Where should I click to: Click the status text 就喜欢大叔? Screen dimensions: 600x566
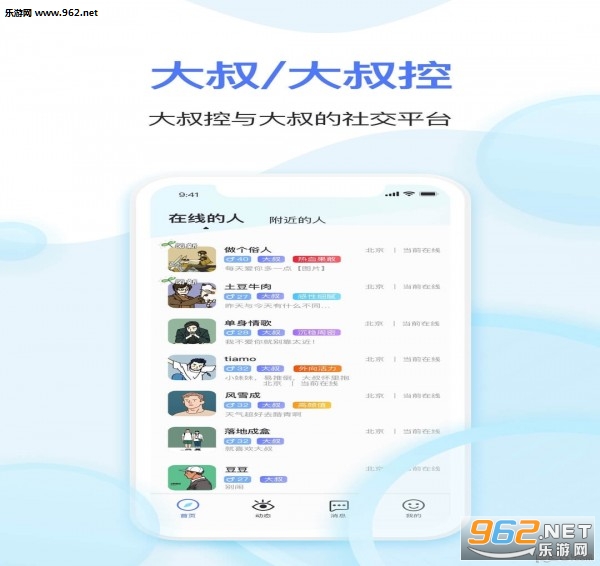point(248,449)
